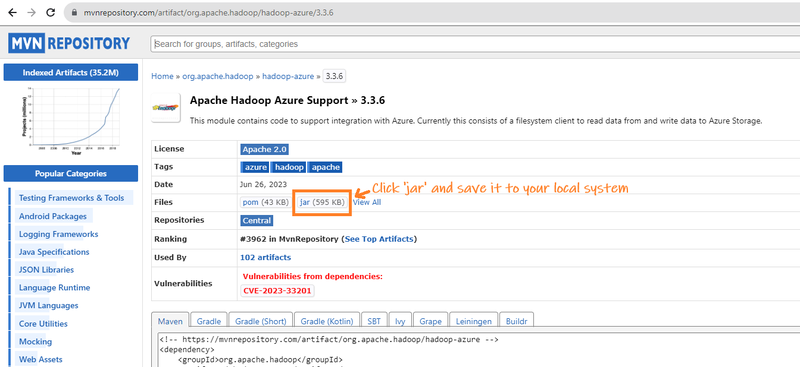Open org.apache.hadoop breadcrumb link
This screenshot has height=367, width=800.
[x=218, y=76]
